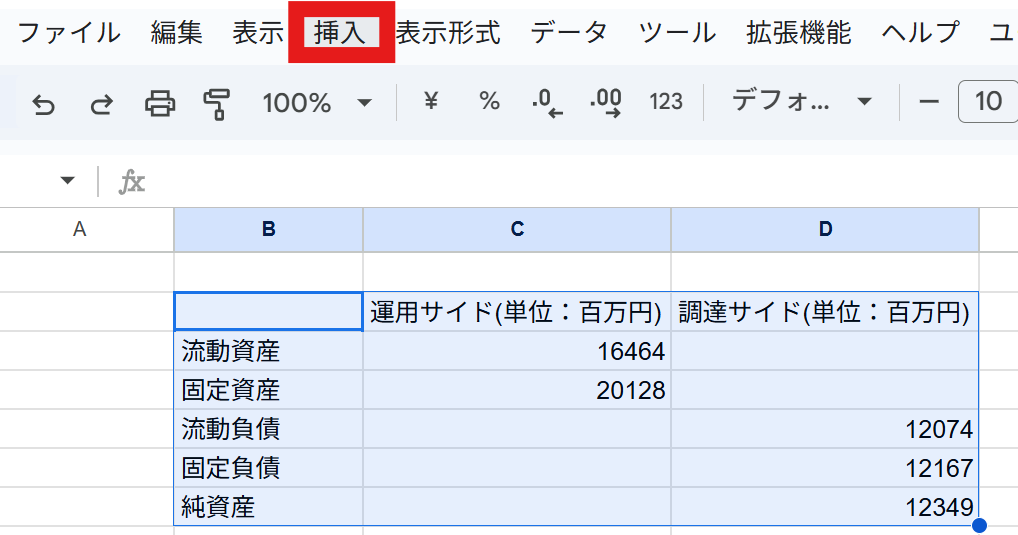Decrease decimal places button
Viewport: 1018px width, 535px height.
(547, 102)
